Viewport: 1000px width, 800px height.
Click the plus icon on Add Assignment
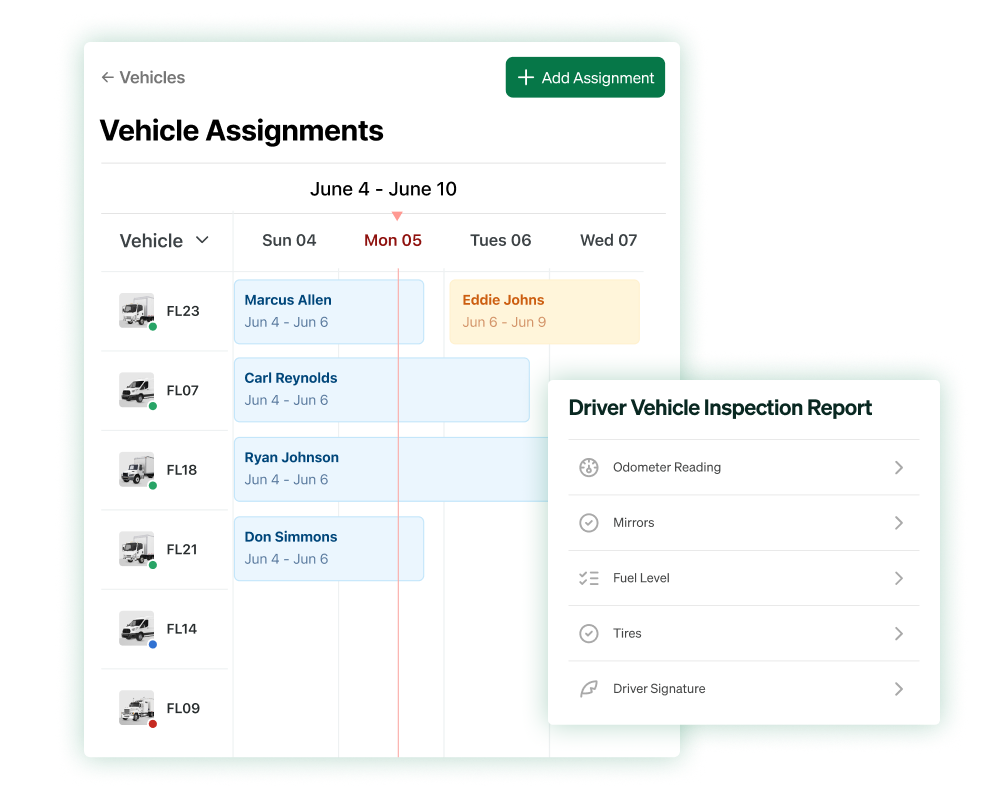[x=526, y=77]
